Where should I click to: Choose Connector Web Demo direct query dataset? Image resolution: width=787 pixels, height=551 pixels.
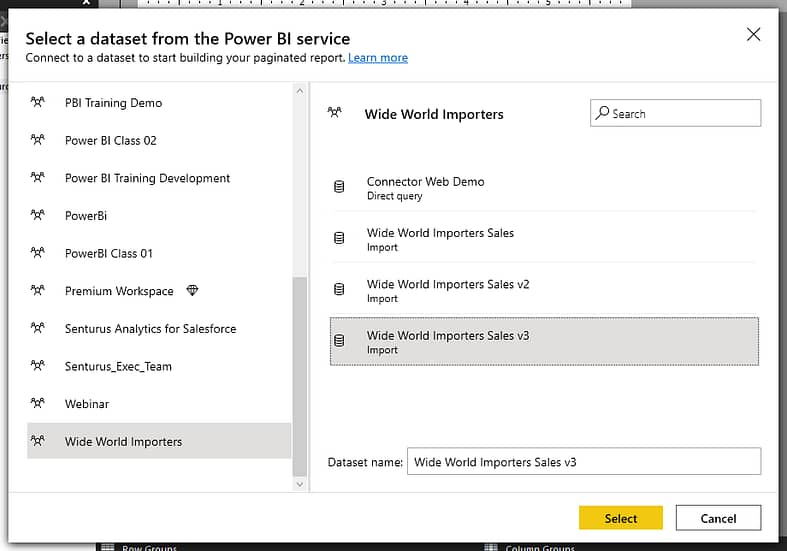(544, 188)
